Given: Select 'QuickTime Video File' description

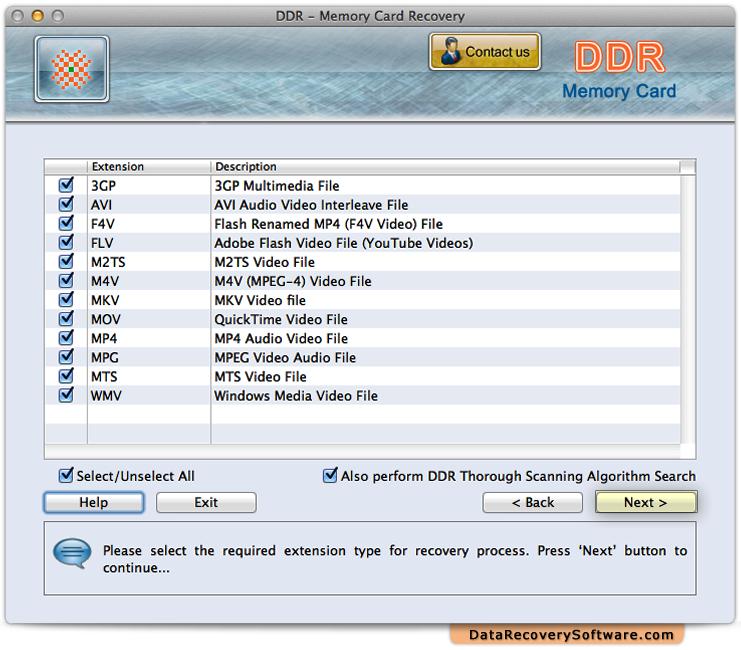Looking at the screenshot, I should [x=281, y=320].
